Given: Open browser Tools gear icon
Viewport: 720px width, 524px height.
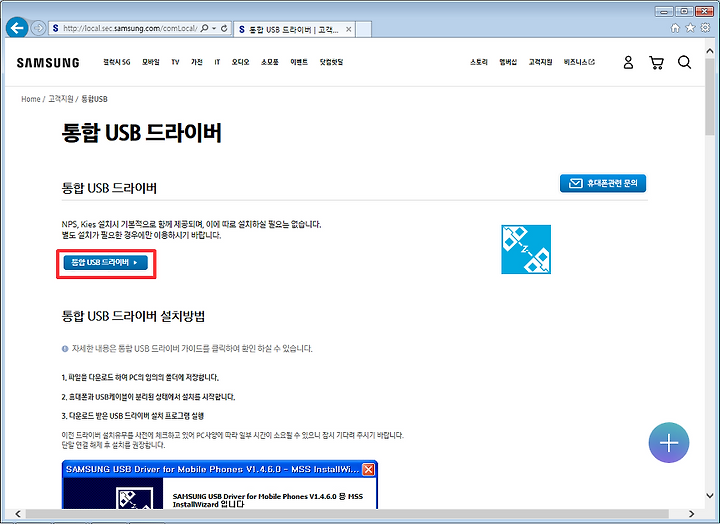Looking at the screenshot, I should (x=705, y=28).
